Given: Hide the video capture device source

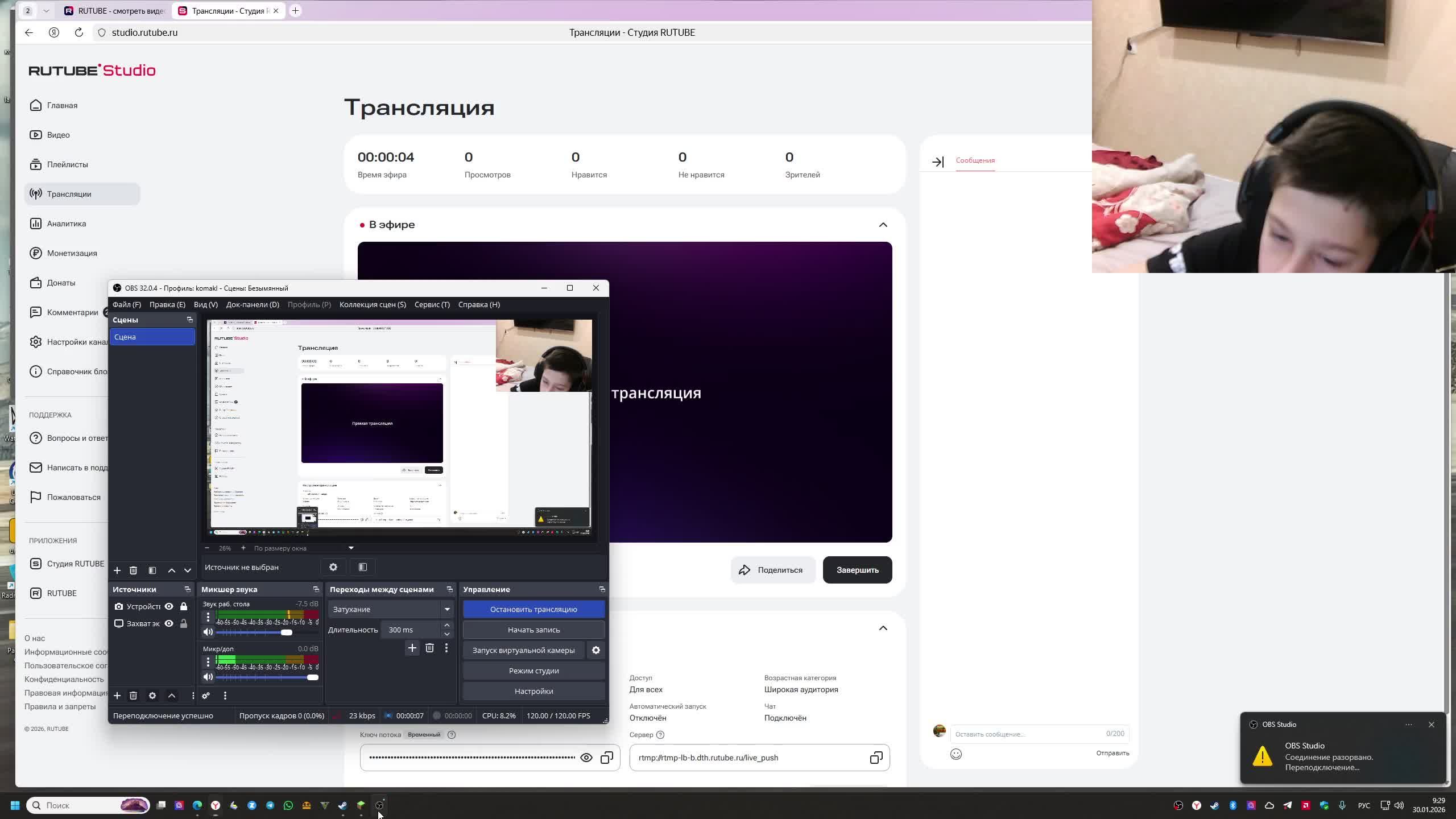Looking at the screenshot, I should coord(169,607).
